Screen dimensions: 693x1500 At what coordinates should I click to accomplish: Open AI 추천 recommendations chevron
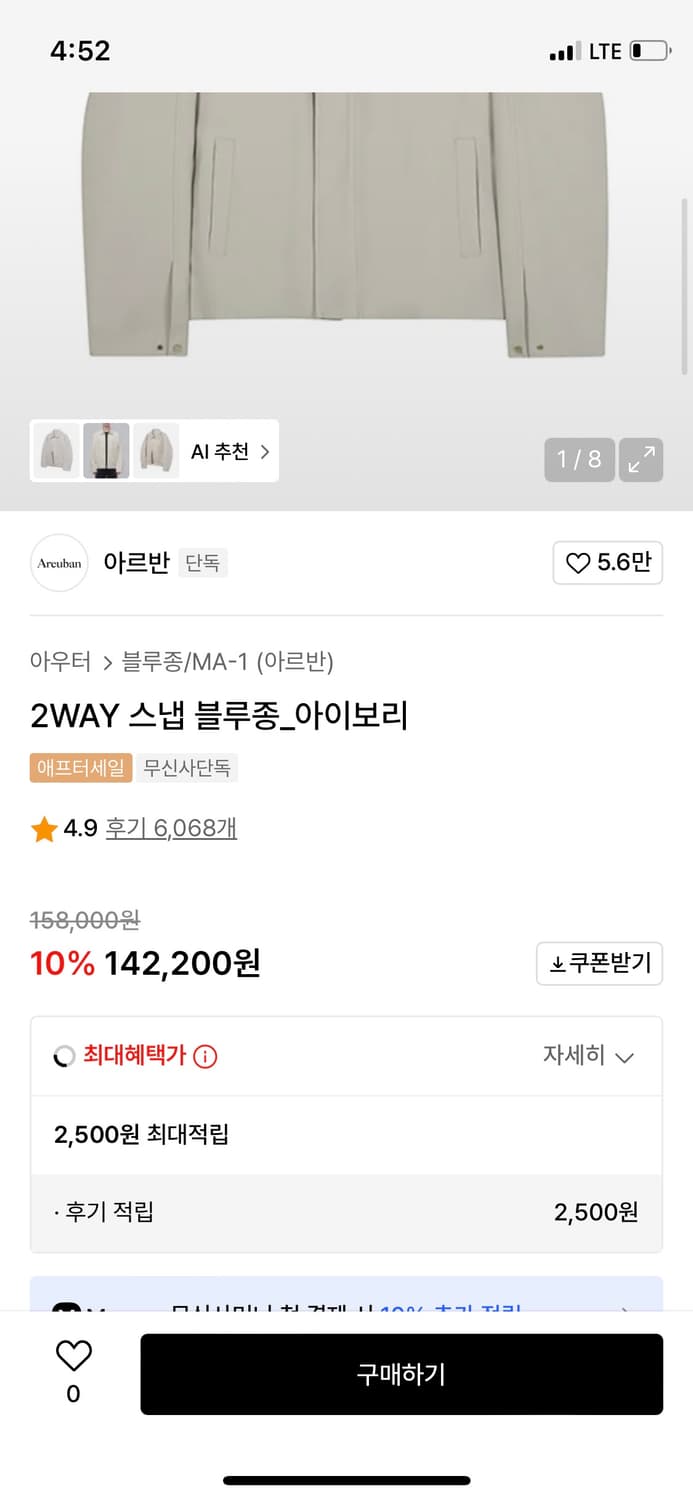(x=264, y=452)
